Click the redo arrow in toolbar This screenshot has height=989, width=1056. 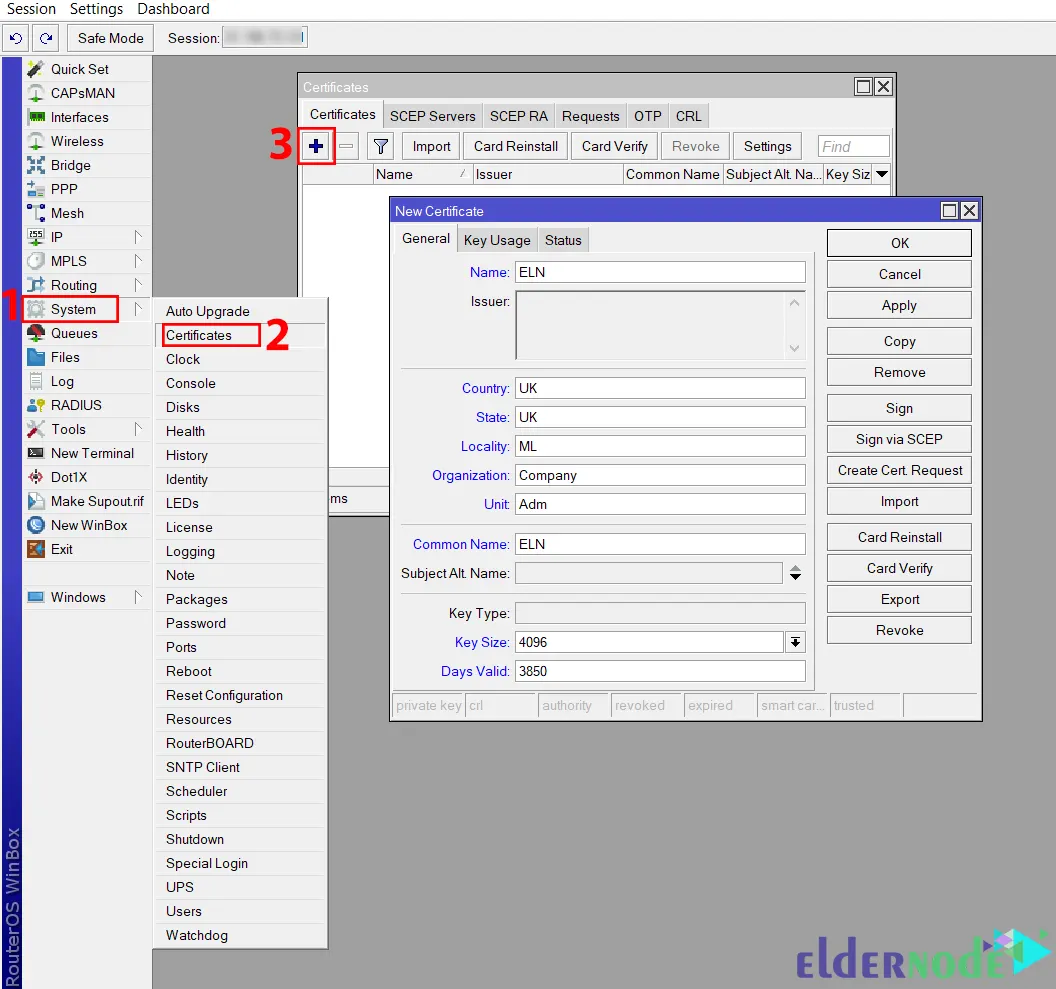[45, 38]
